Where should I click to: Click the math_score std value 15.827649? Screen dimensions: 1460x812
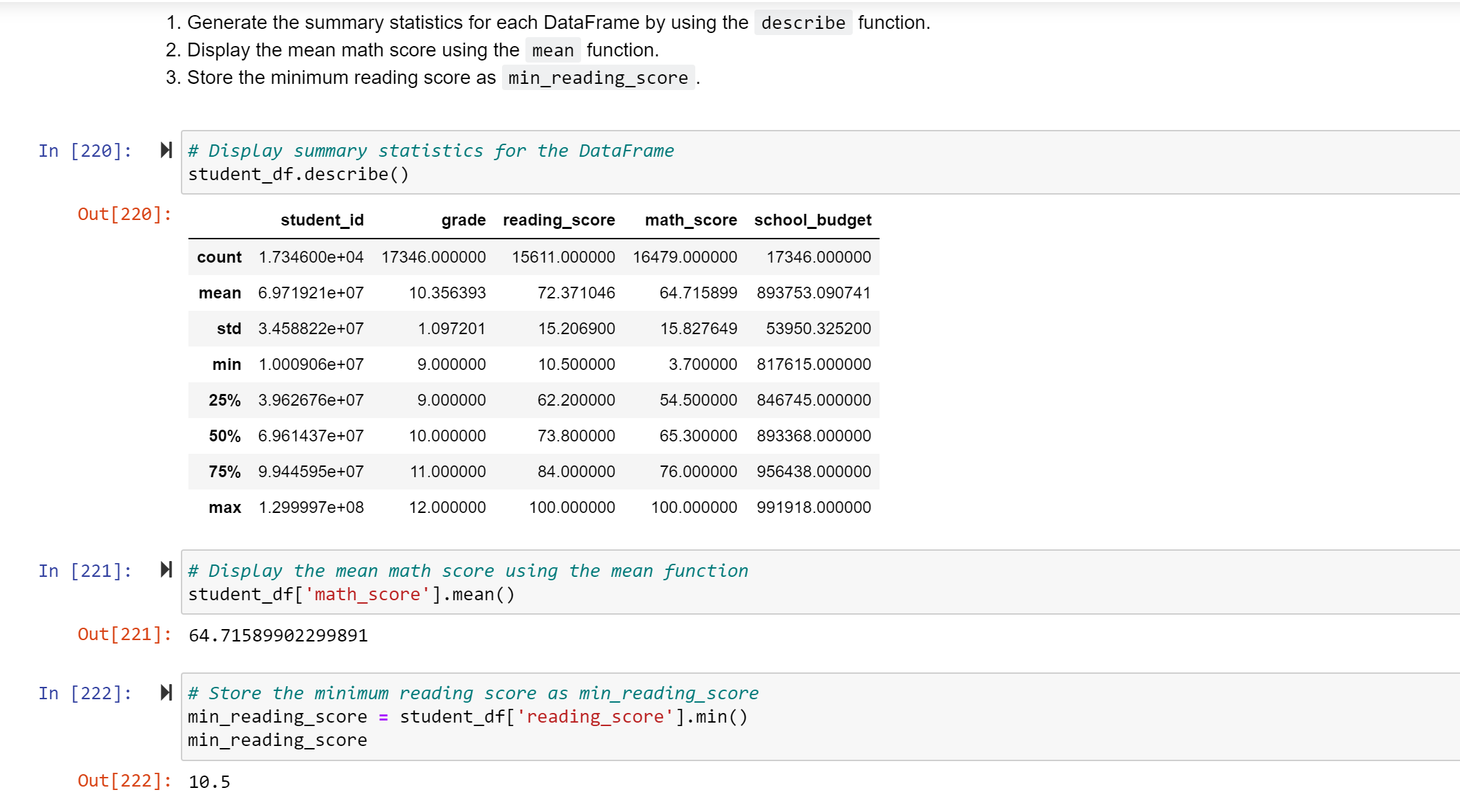point(698,329)
